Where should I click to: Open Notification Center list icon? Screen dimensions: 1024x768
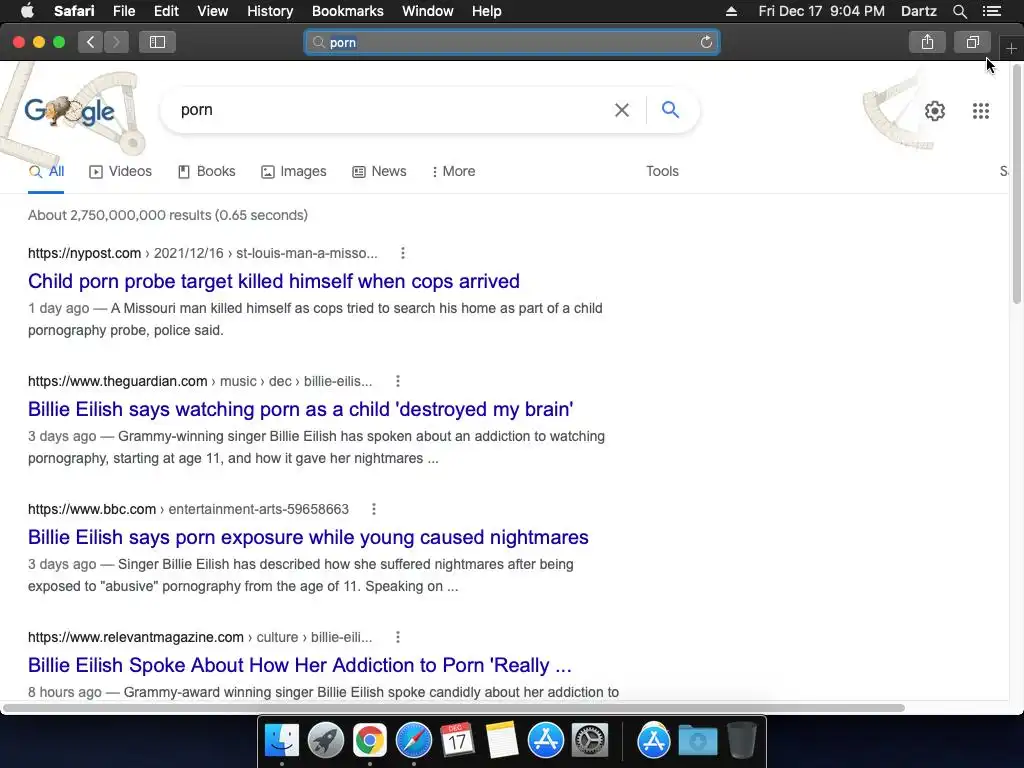[992, 11]
